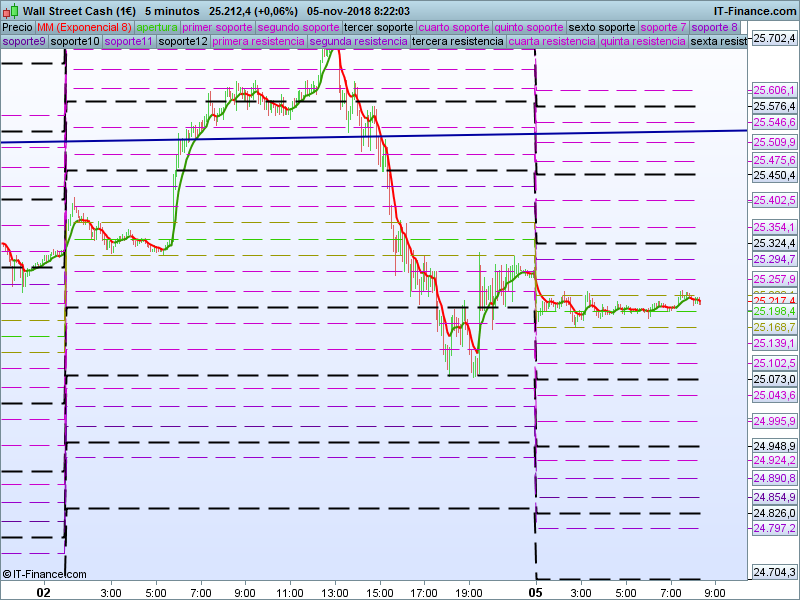
Task: Click the candlestick chart icon beside Wall Street Cash
Action: (10, 11)
